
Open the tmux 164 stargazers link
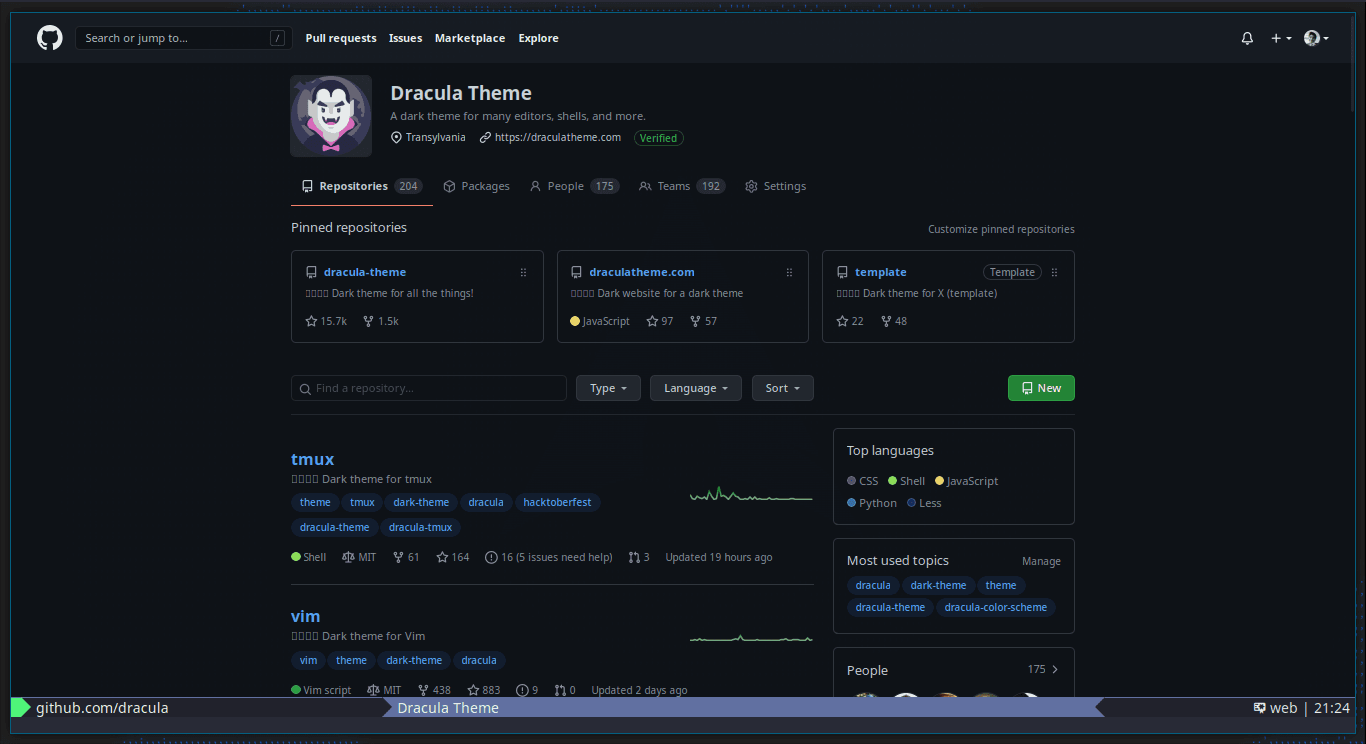(x=453, y=557)
